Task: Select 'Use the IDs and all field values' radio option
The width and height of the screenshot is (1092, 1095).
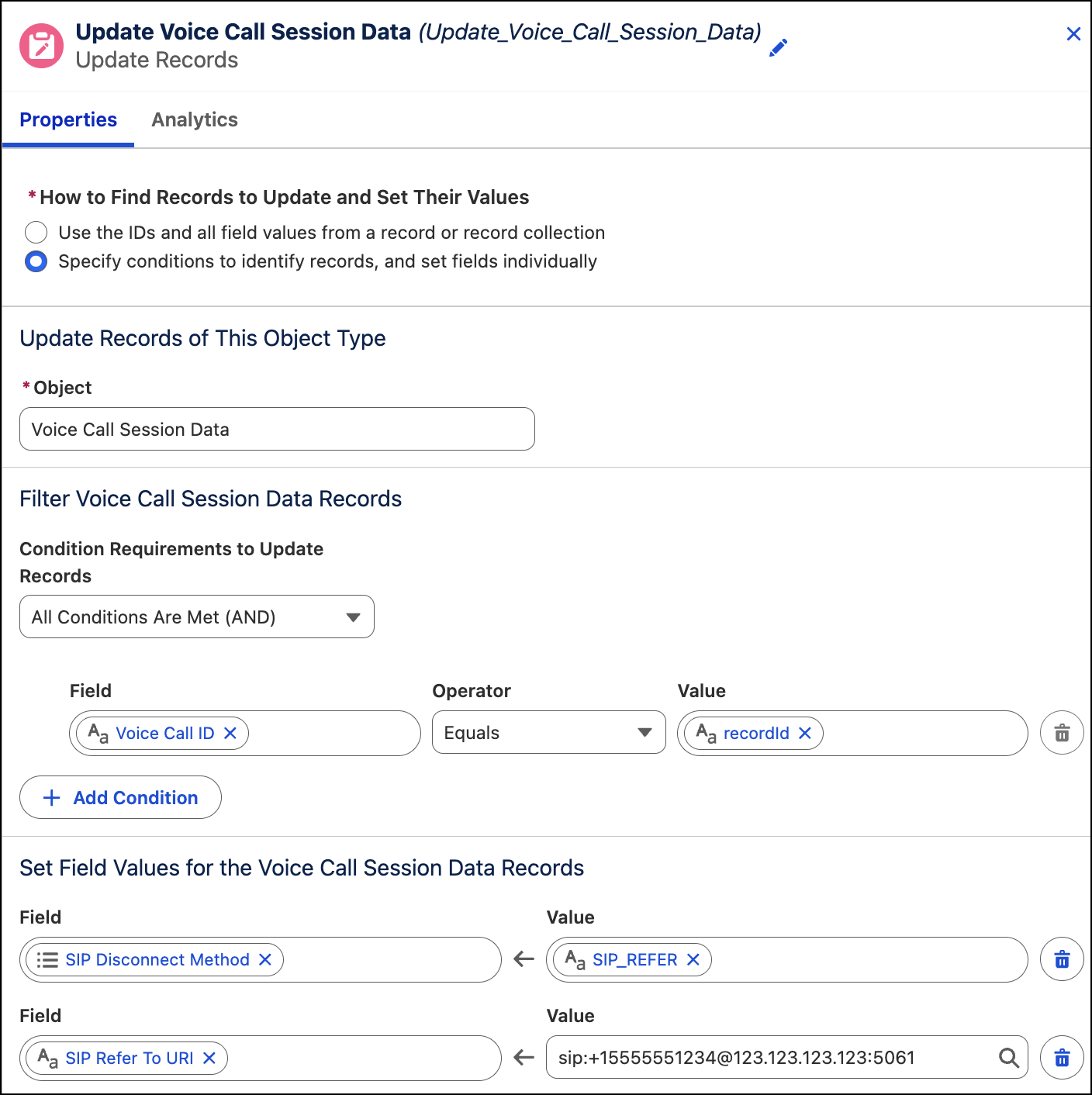Action: click(x=36, y=233)
